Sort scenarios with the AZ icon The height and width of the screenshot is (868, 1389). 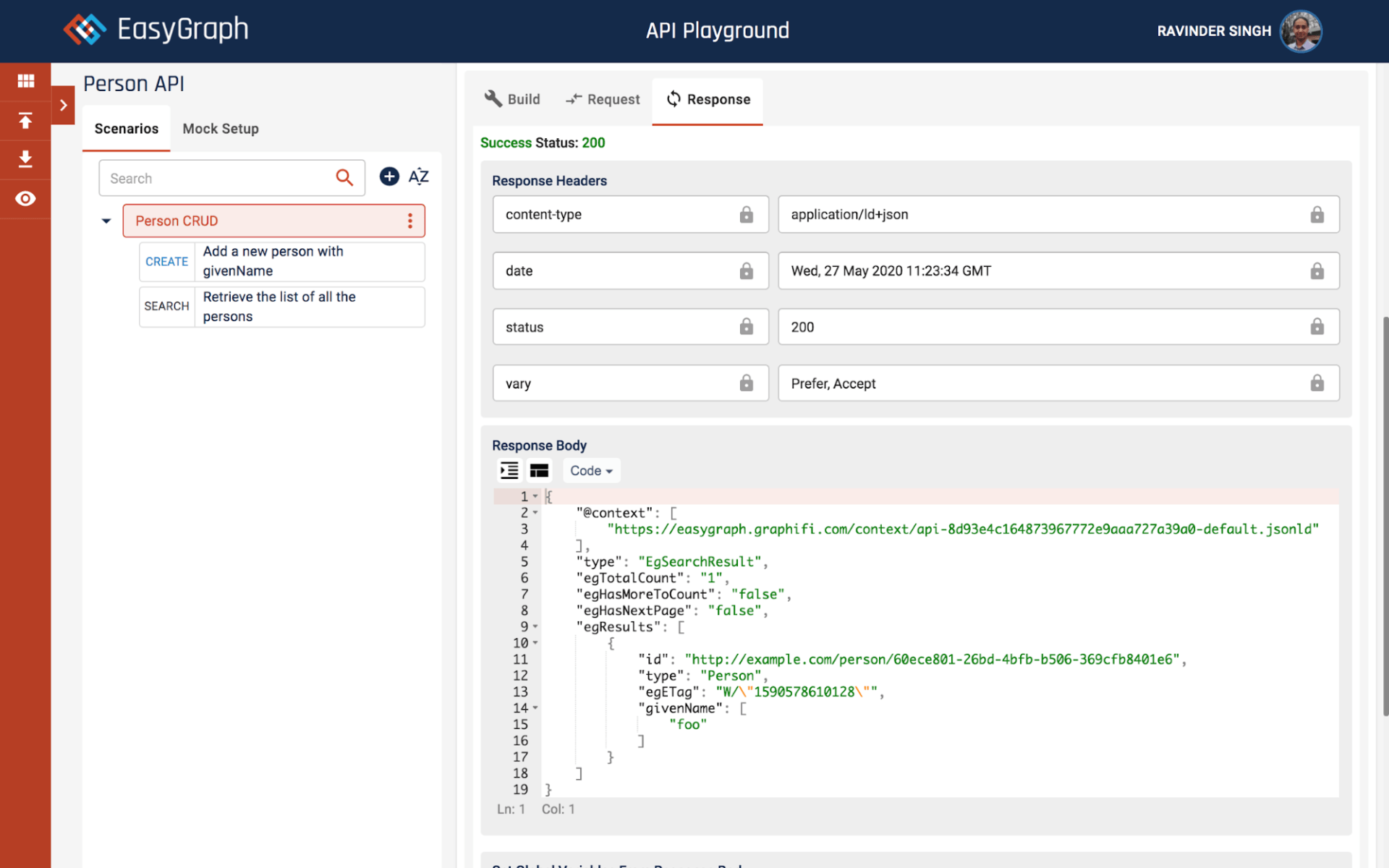point(419,176)
